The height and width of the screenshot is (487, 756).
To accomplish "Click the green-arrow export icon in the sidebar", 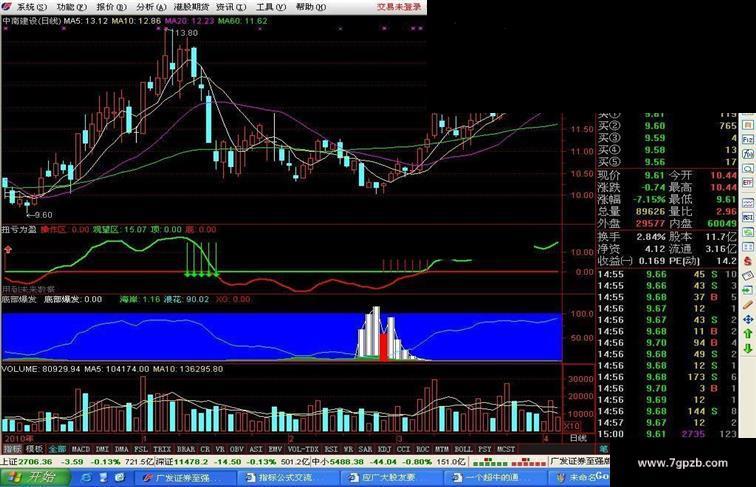I will point(747,290).
